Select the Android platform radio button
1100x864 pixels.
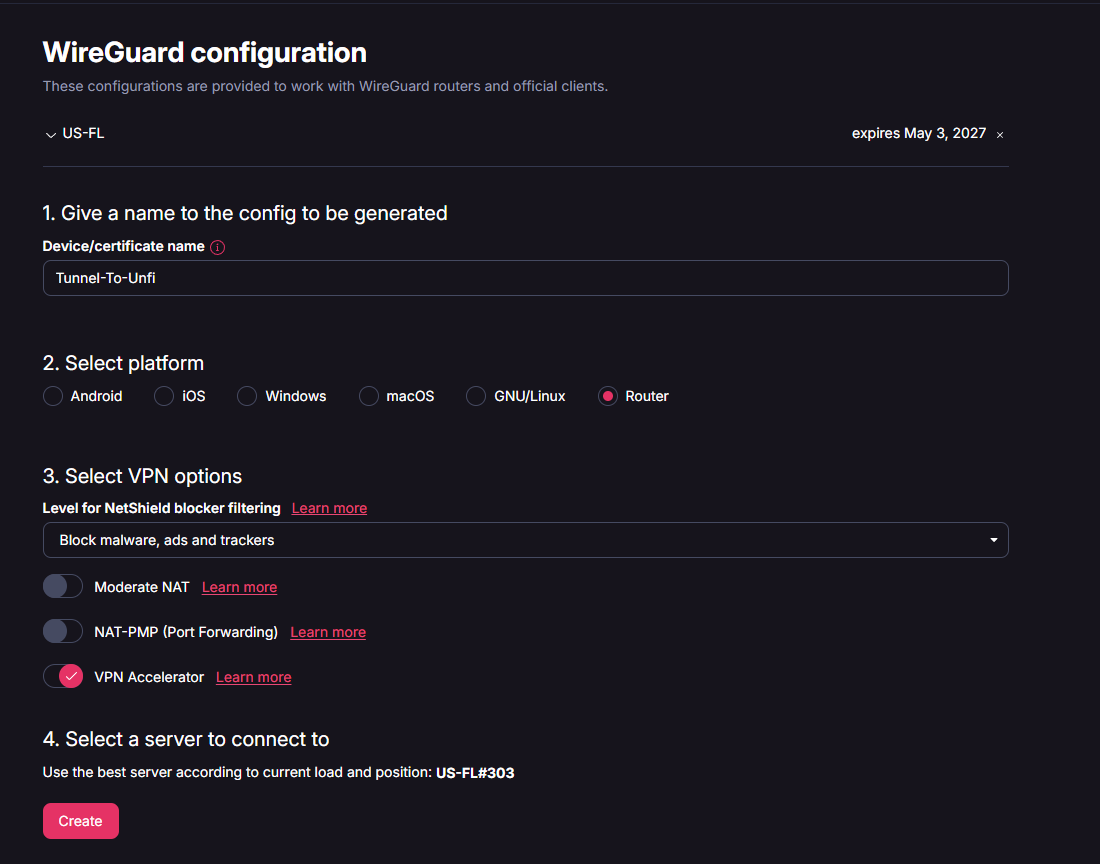pos(53,396)
